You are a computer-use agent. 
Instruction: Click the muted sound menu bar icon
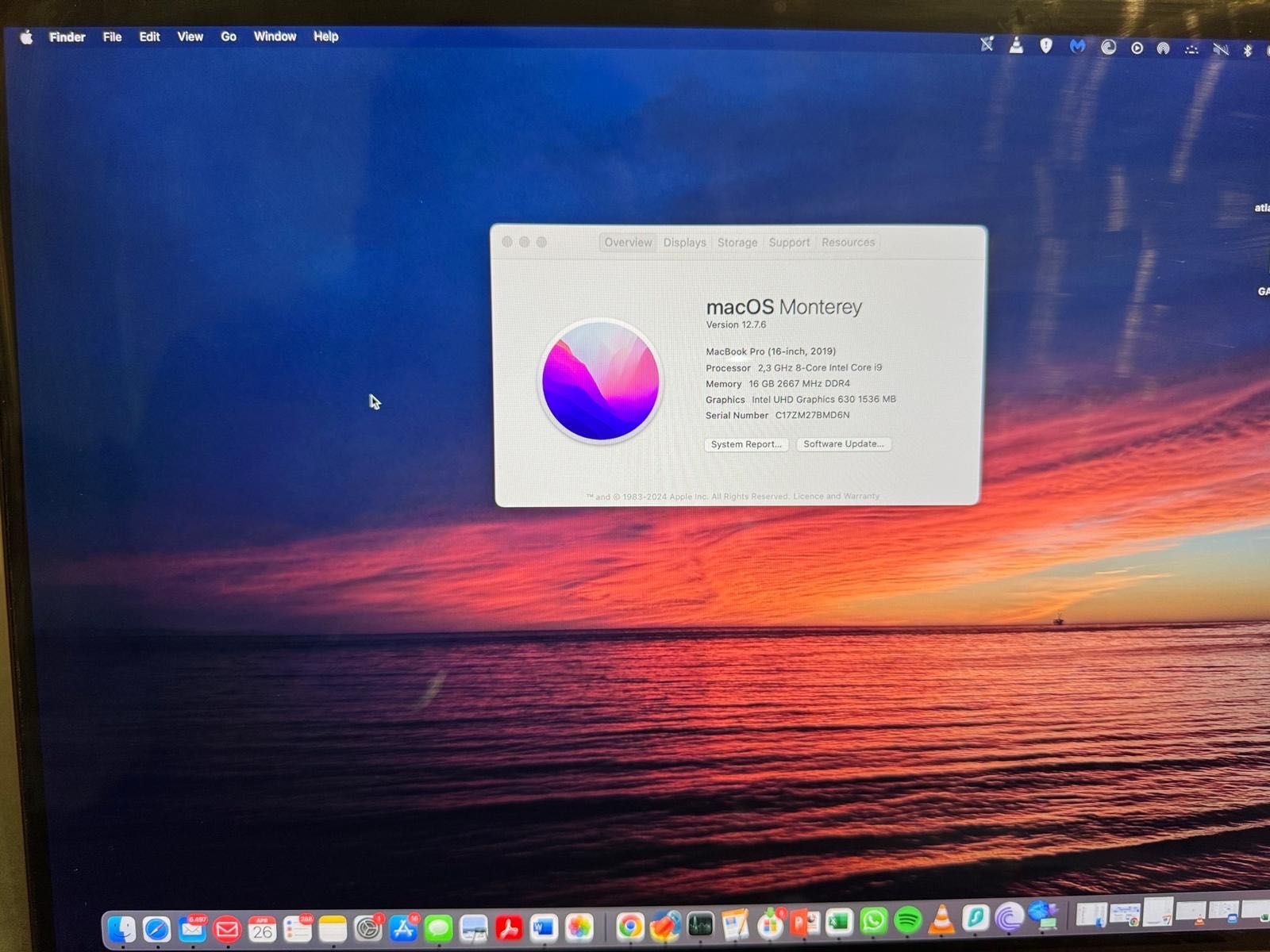(x=1221, y=50)
